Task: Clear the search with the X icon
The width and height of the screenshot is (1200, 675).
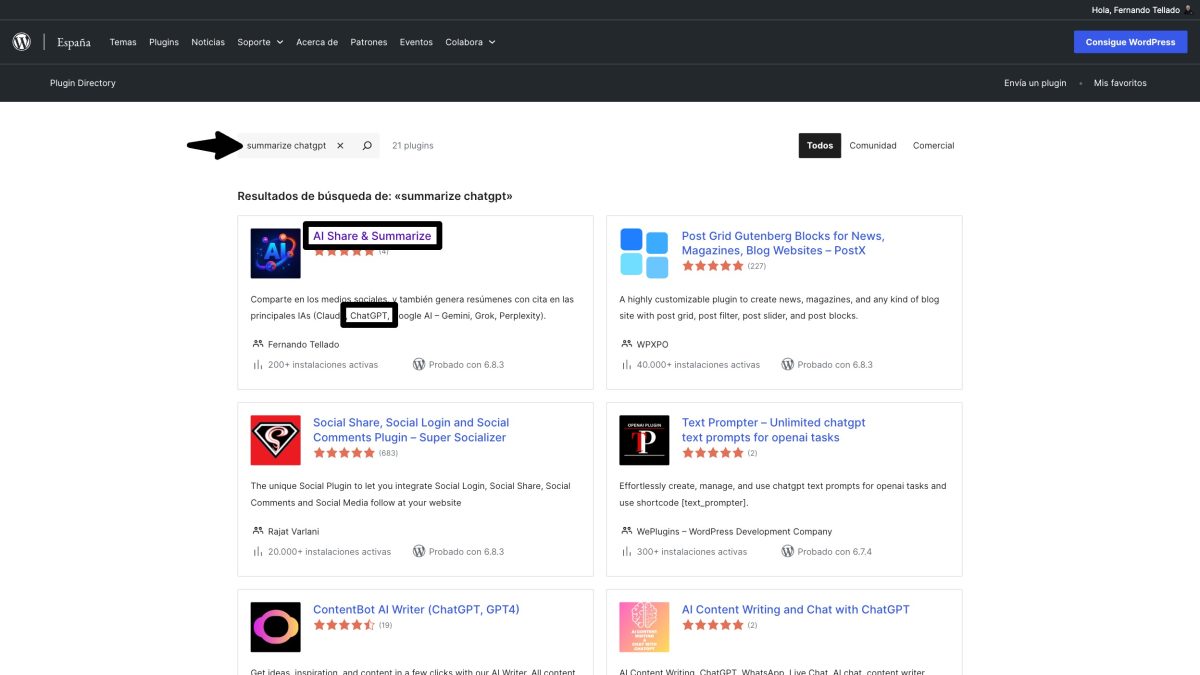Action: point(341,145)
